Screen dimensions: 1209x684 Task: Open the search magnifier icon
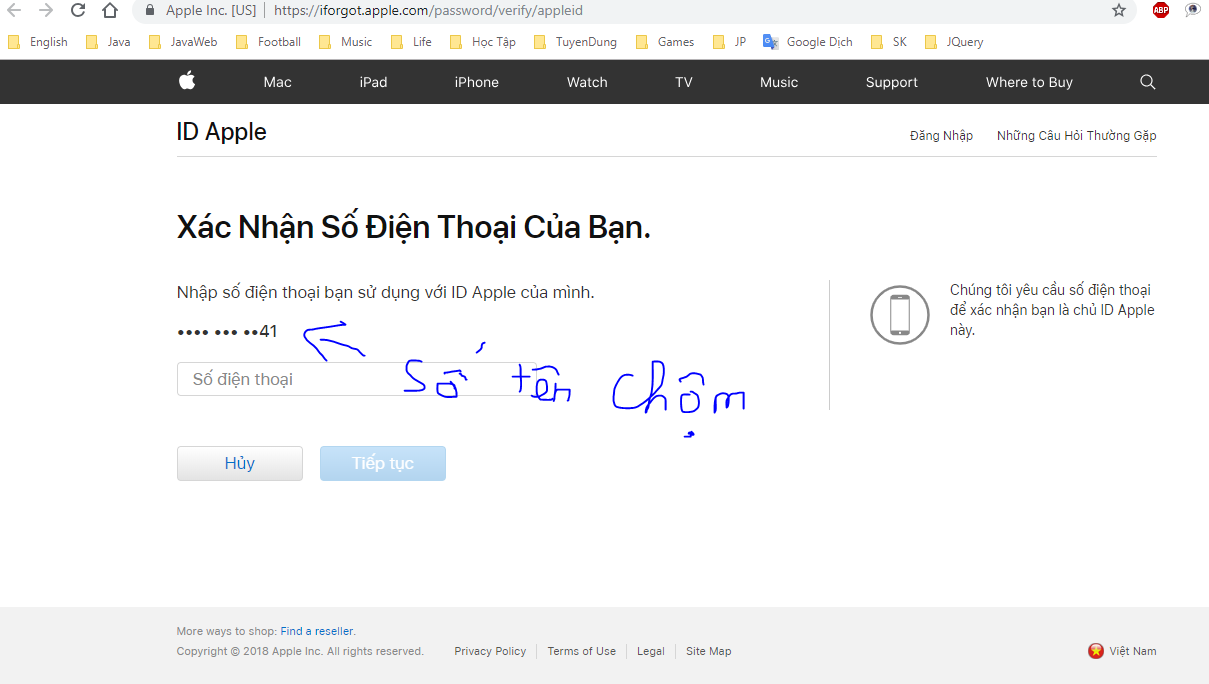click(1148, 82)
